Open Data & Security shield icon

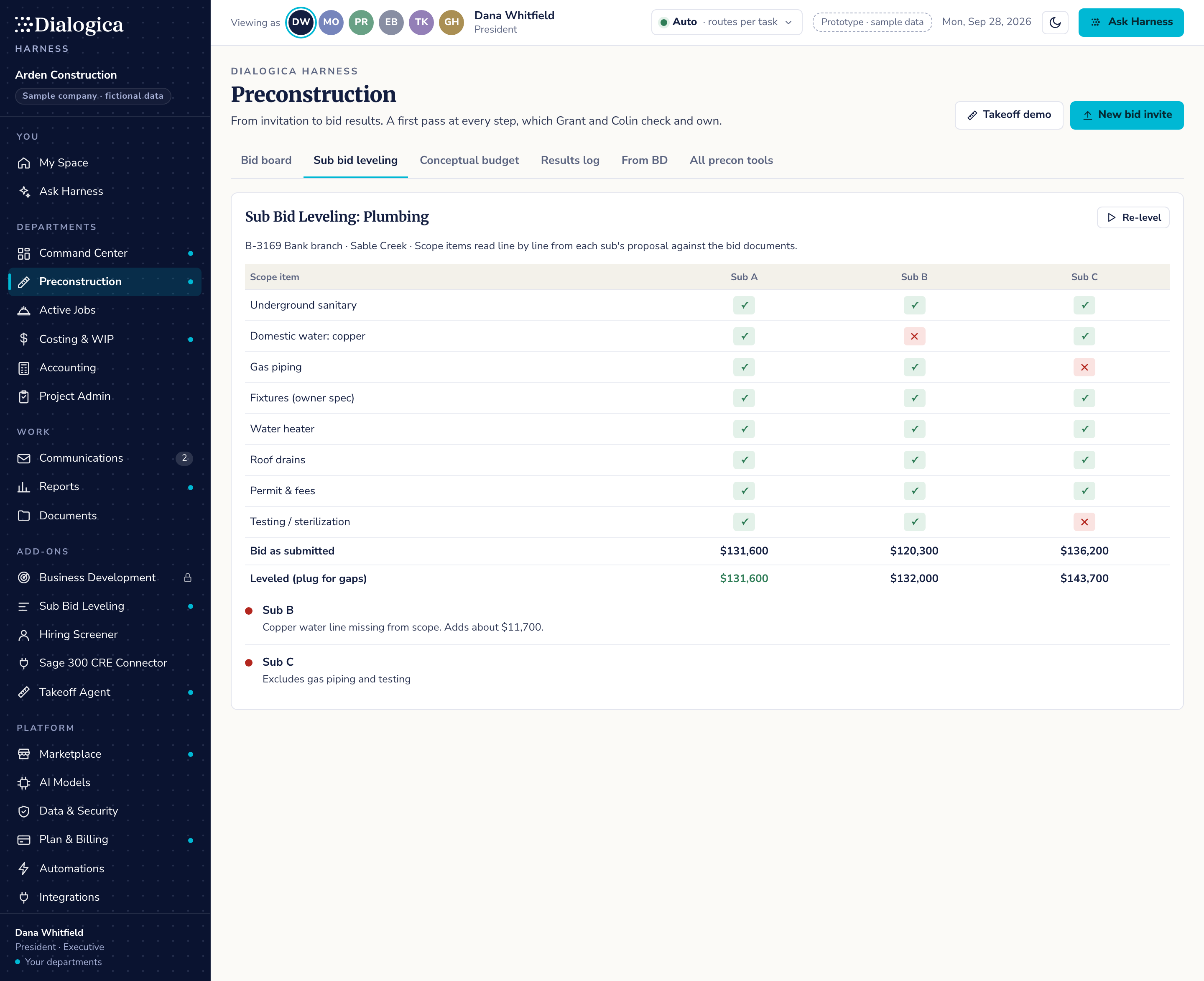tap(24, 811)
